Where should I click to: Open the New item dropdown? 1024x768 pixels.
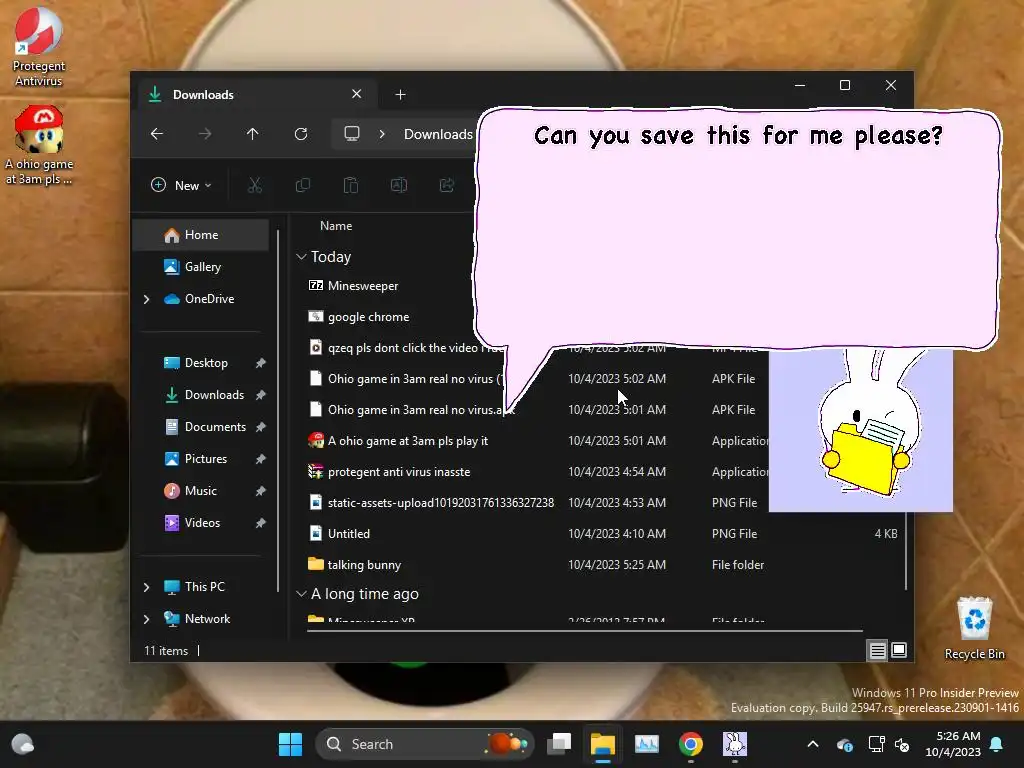click(x=182, y=185)
